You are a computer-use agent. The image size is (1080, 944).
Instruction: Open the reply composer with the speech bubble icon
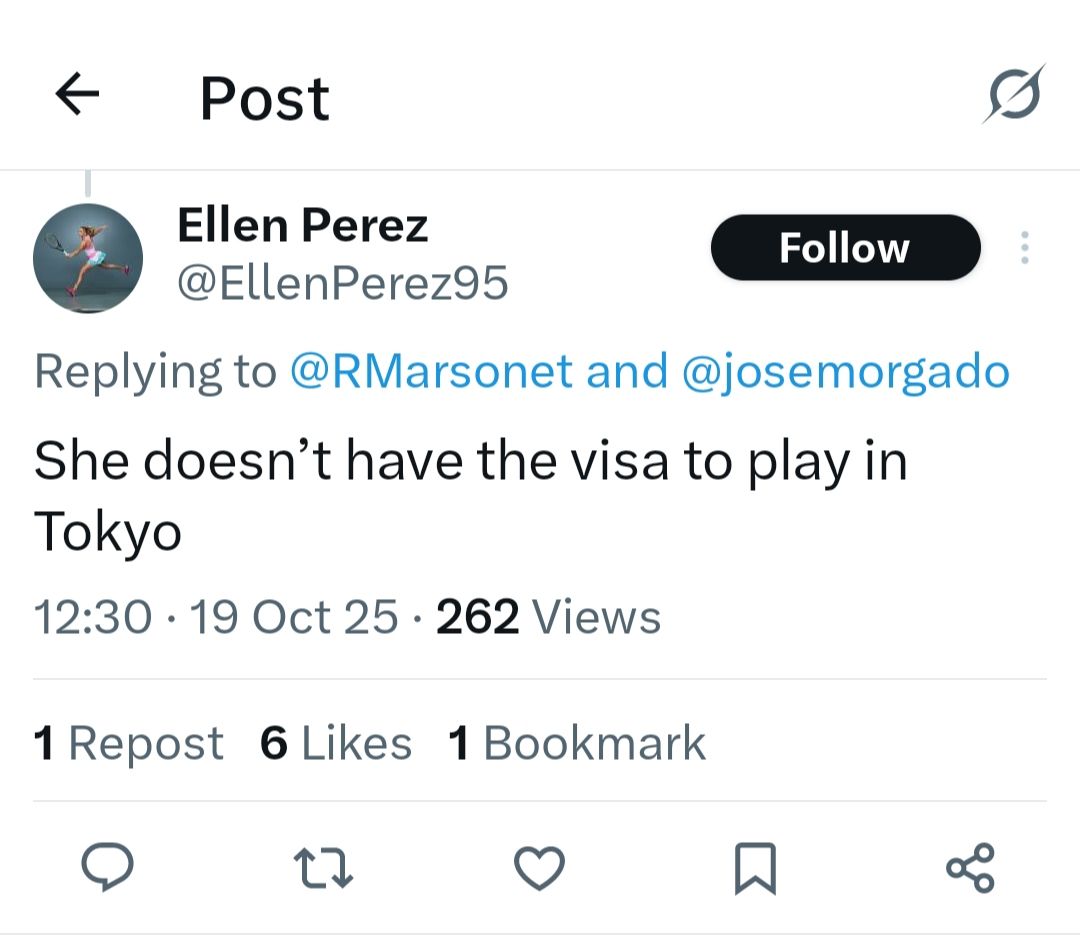point(108,868)
